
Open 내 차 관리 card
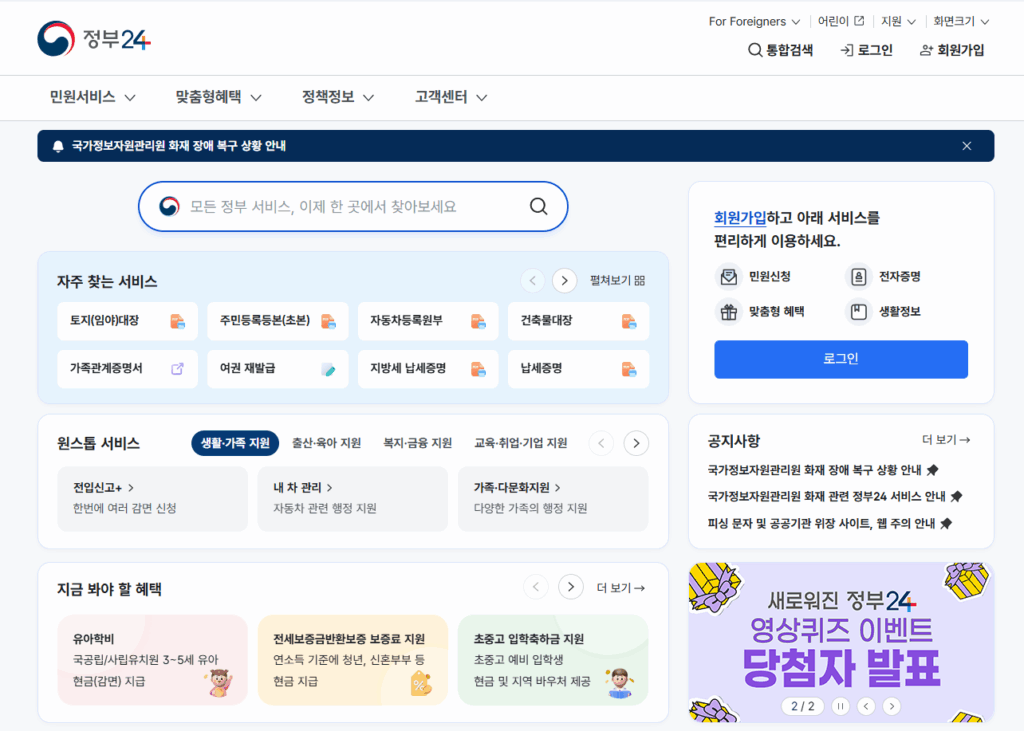[353, 498]
